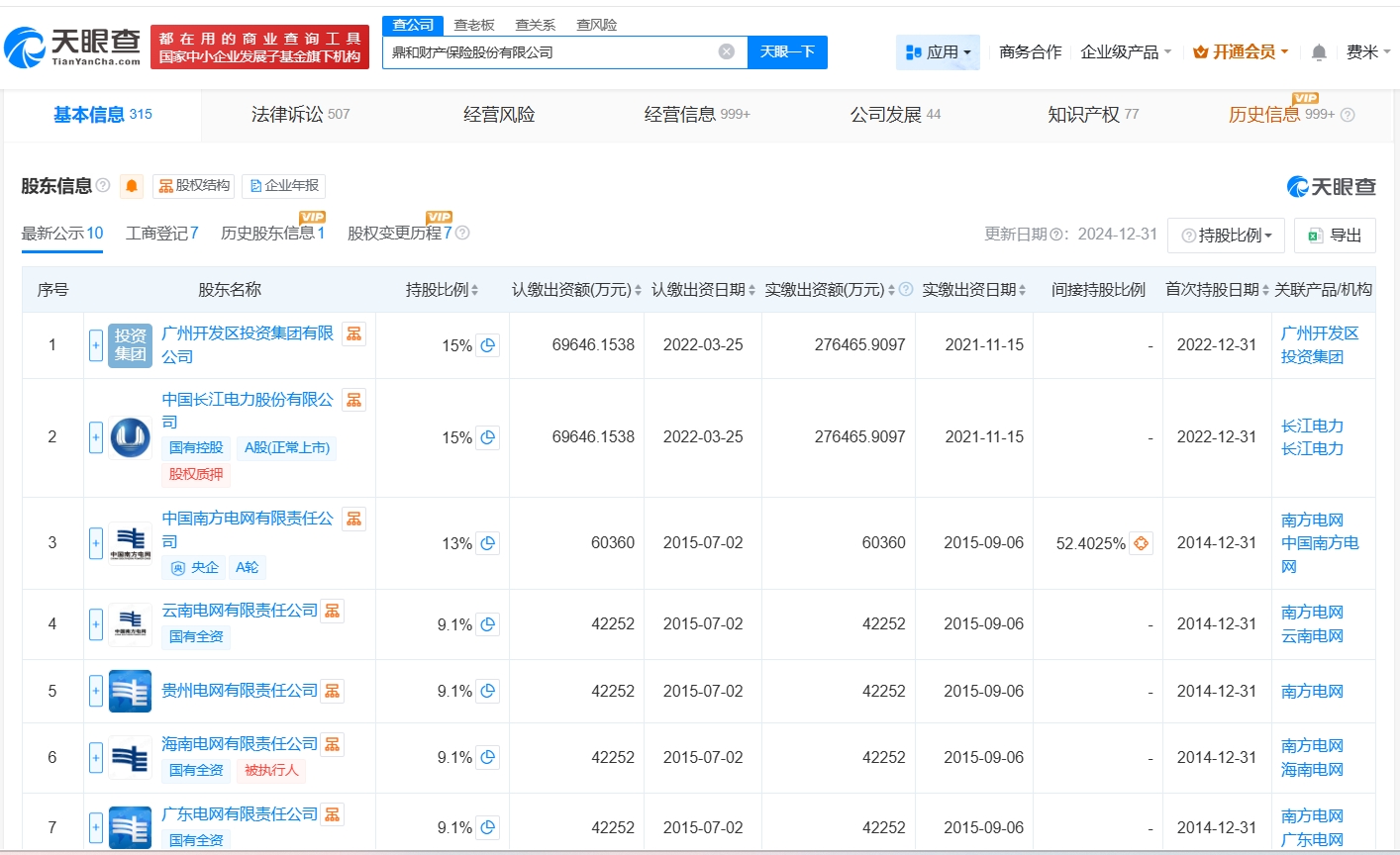This screenshot has width=1400, height=855.
Task: Select the 股权变更历程 sub-tab
Action: [x=399, y=234]
